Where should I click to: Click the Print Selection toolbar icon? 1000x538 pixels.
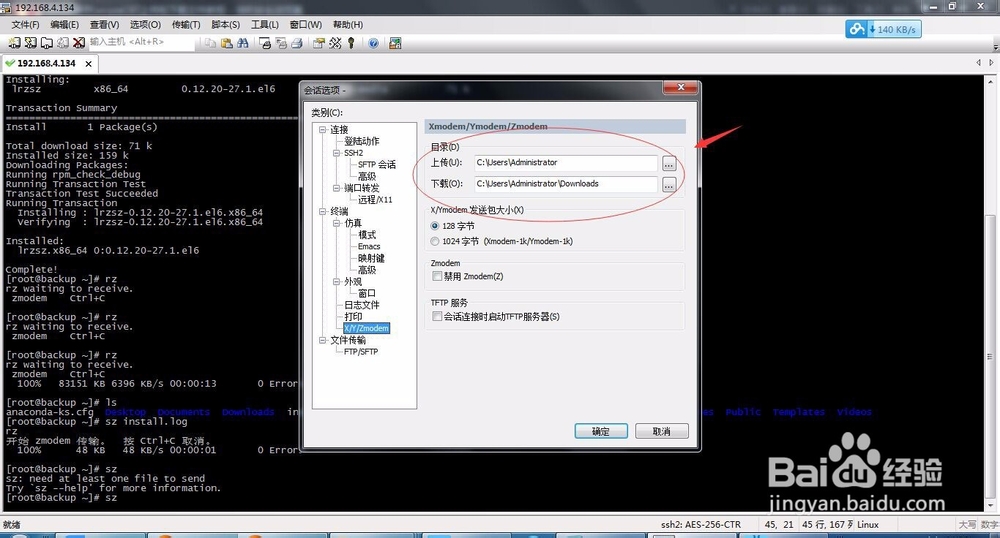coord(281,43)
